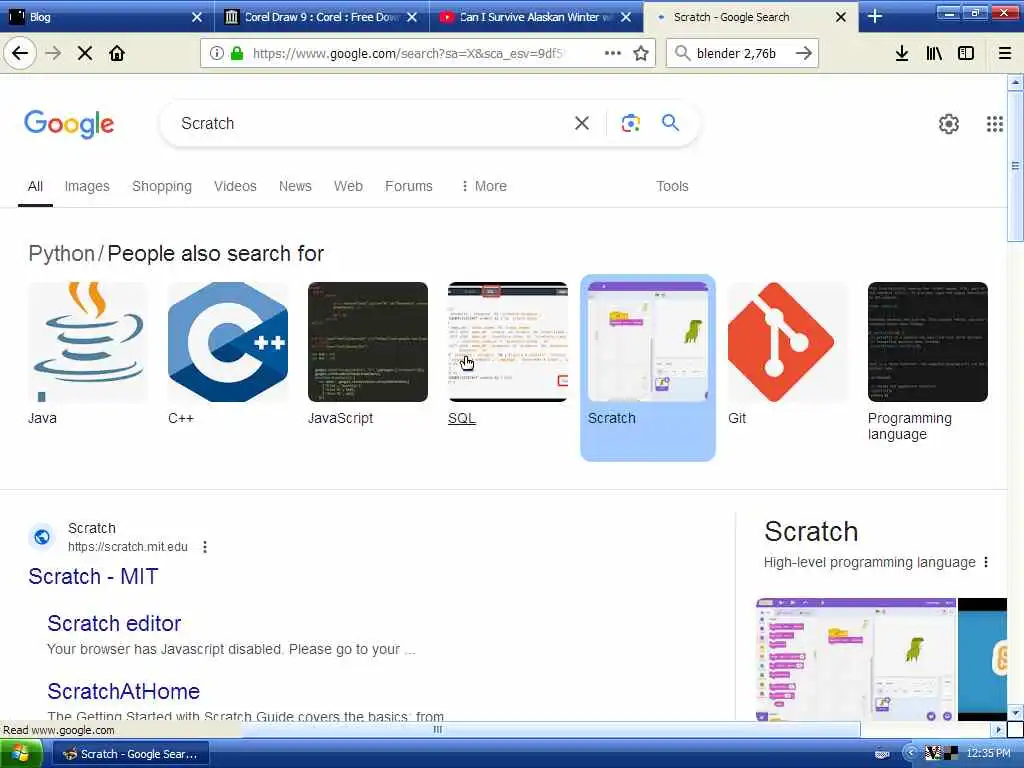
Task: Open the Git related search card
Action: click(x=788, y=353)
